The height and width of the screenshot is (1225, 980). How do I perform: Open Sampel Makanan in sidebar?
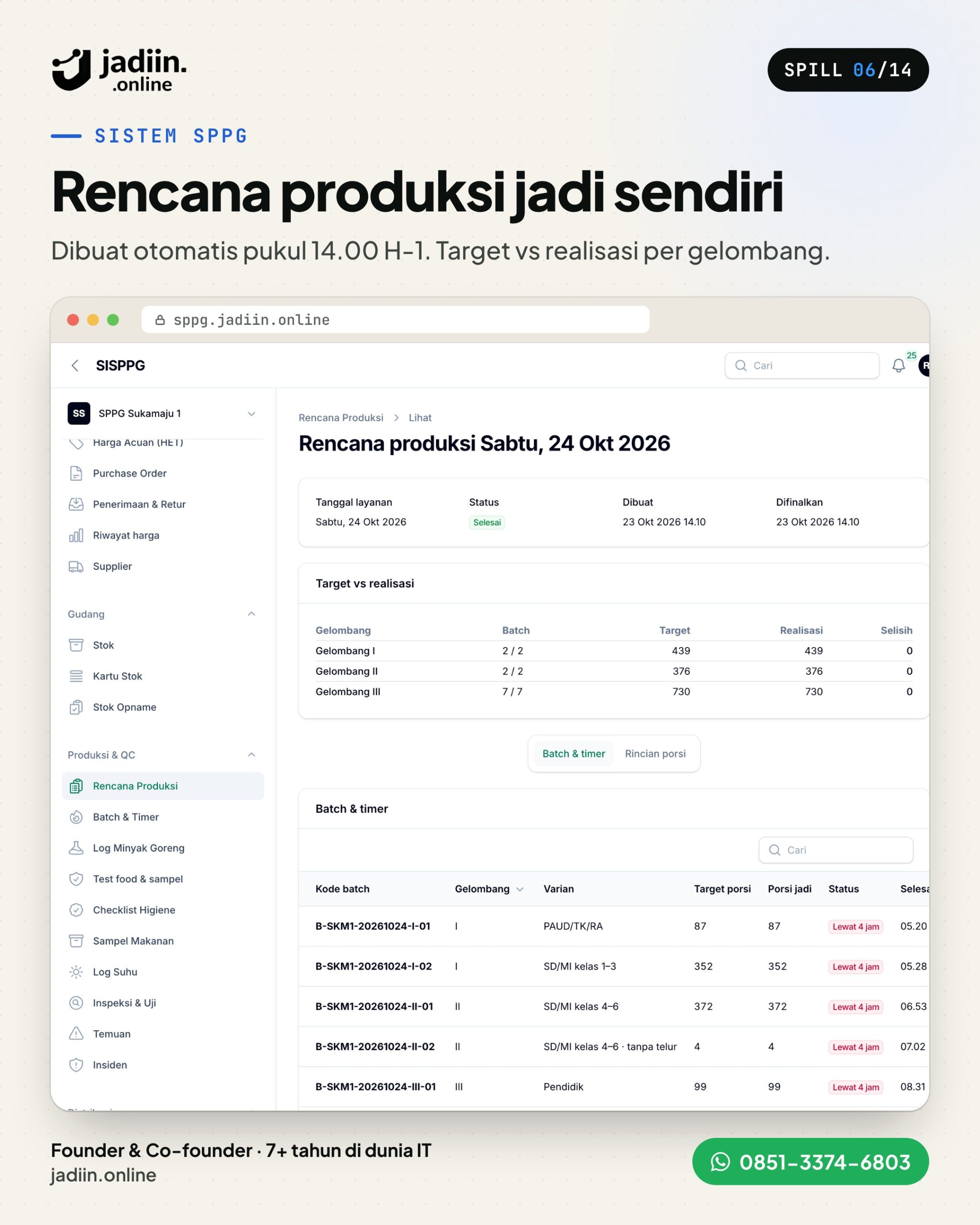click(x=163, y=941)
